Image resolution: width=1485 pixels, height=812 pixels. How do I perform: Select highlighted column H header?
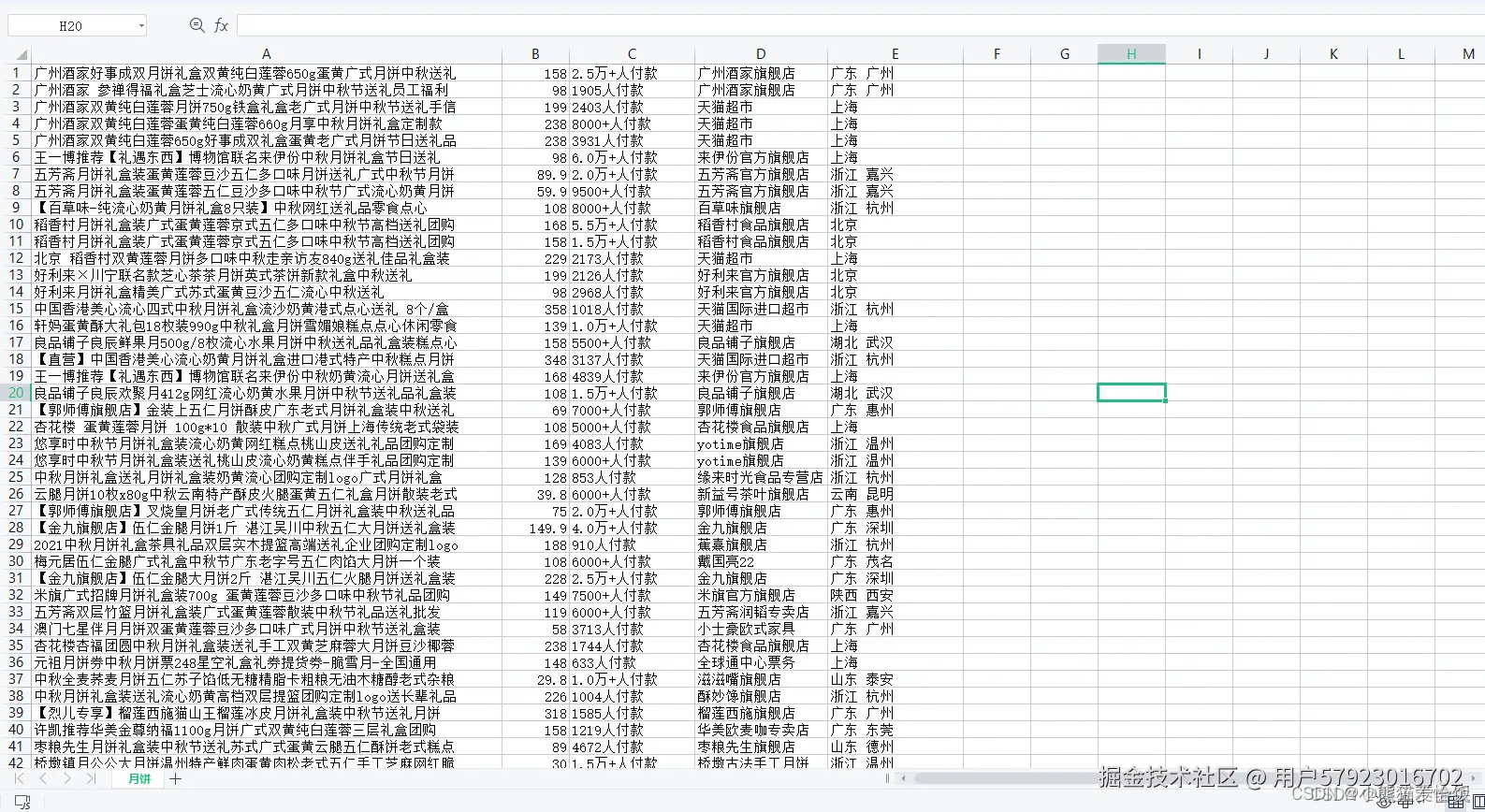1131,54
